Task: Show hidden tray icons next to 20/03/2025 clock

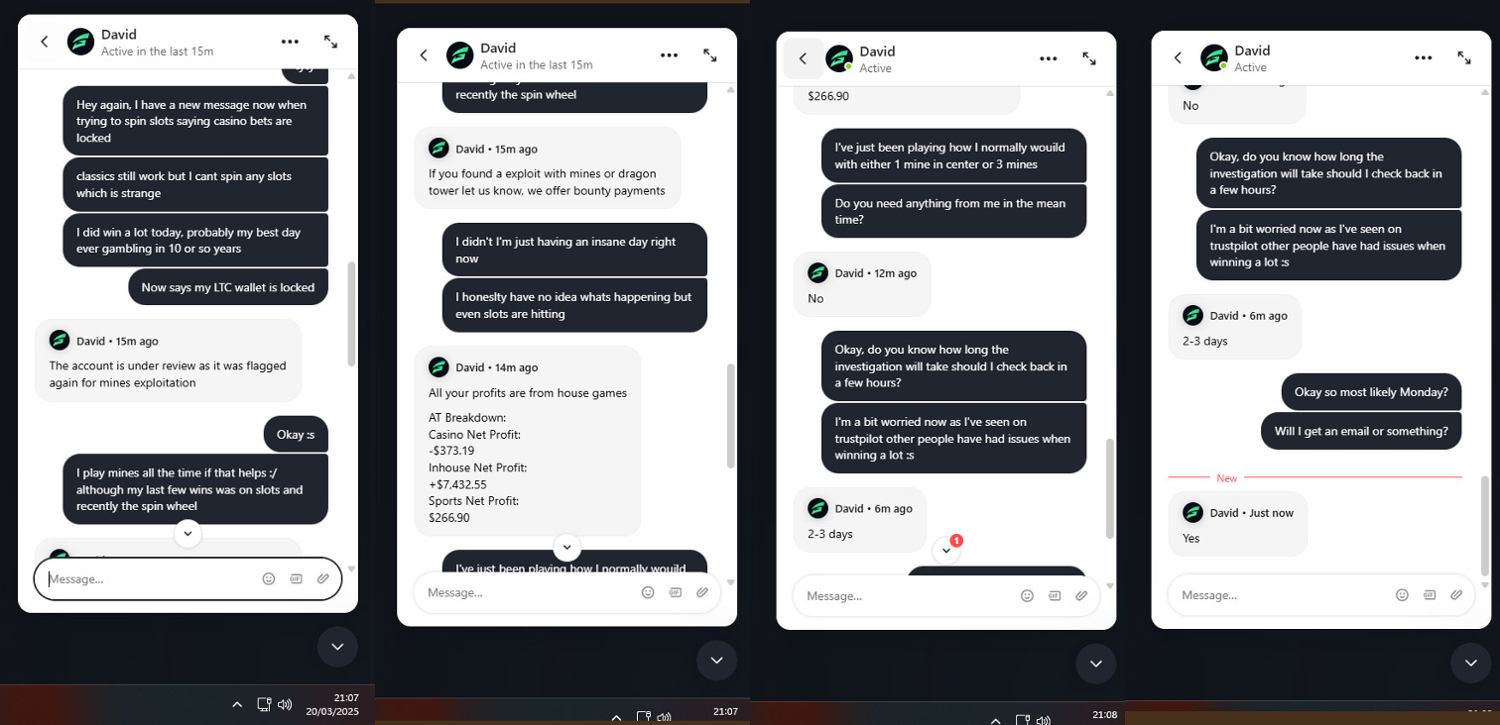Action: click(x=237, y=704)
